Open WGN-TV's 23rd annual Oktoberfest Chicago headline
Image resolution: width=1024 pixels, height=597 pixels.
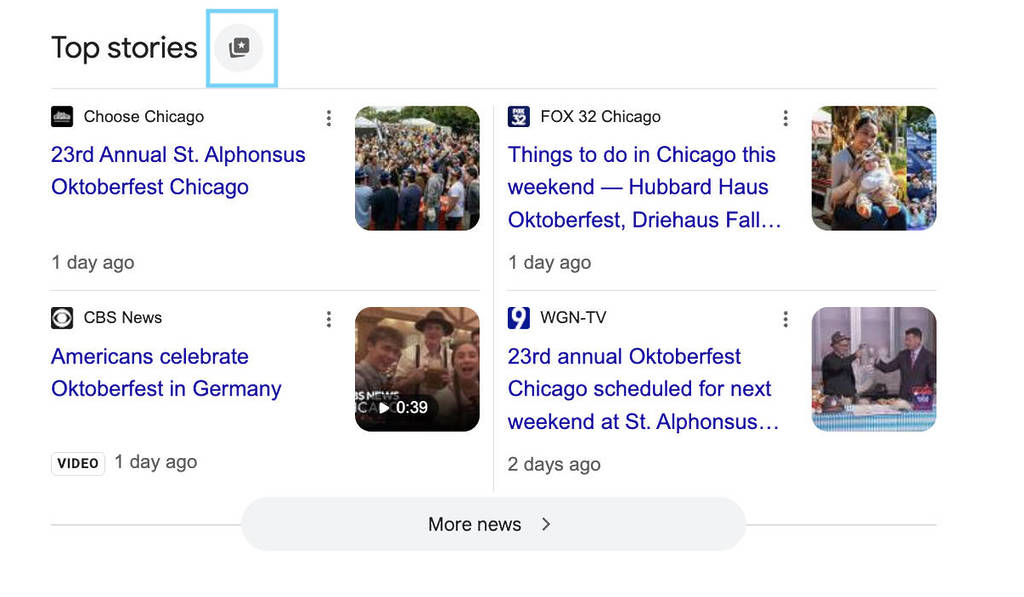[642, 389]
